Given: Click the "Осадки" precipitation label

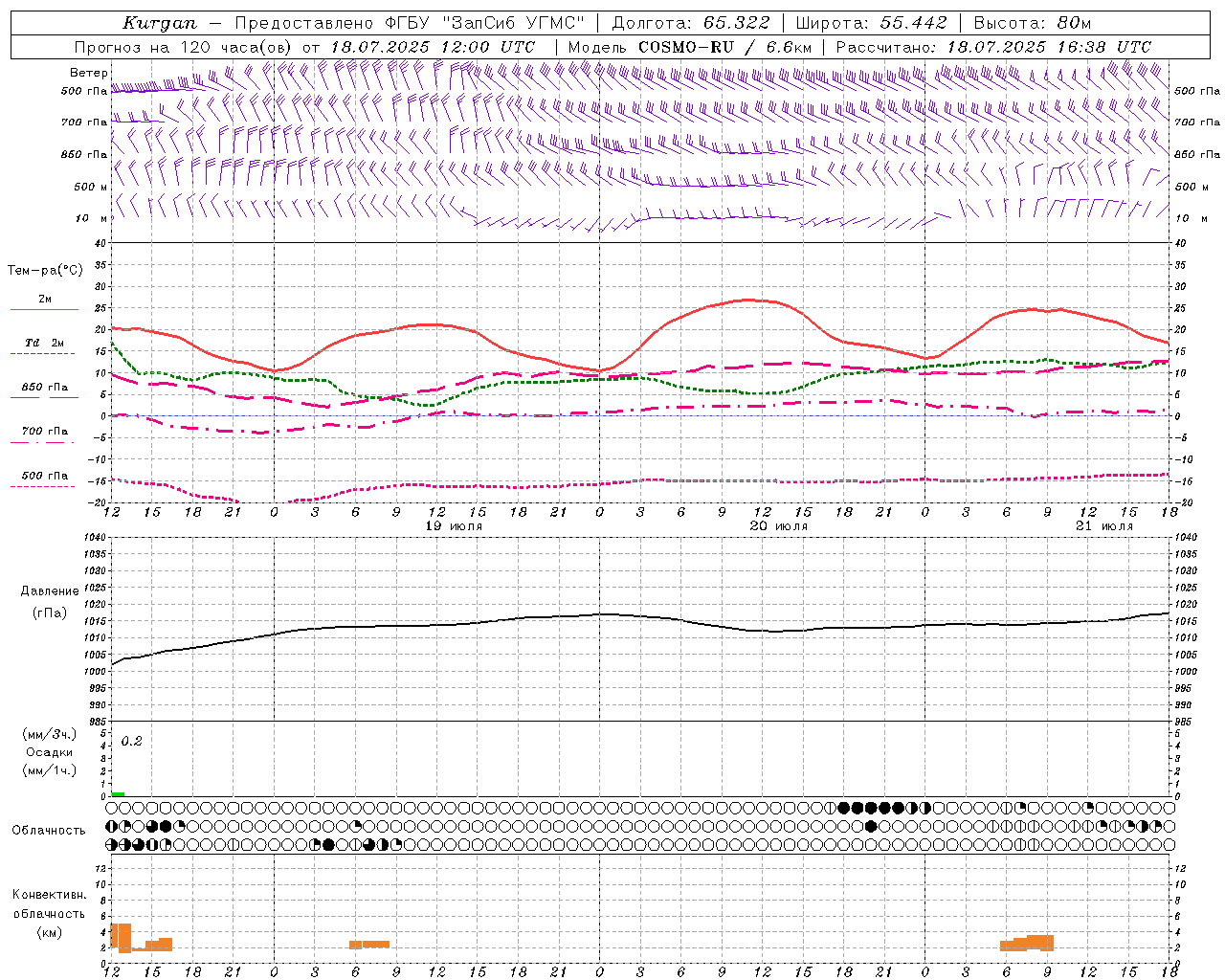Looking at the screenshot, I should (50, 752).
